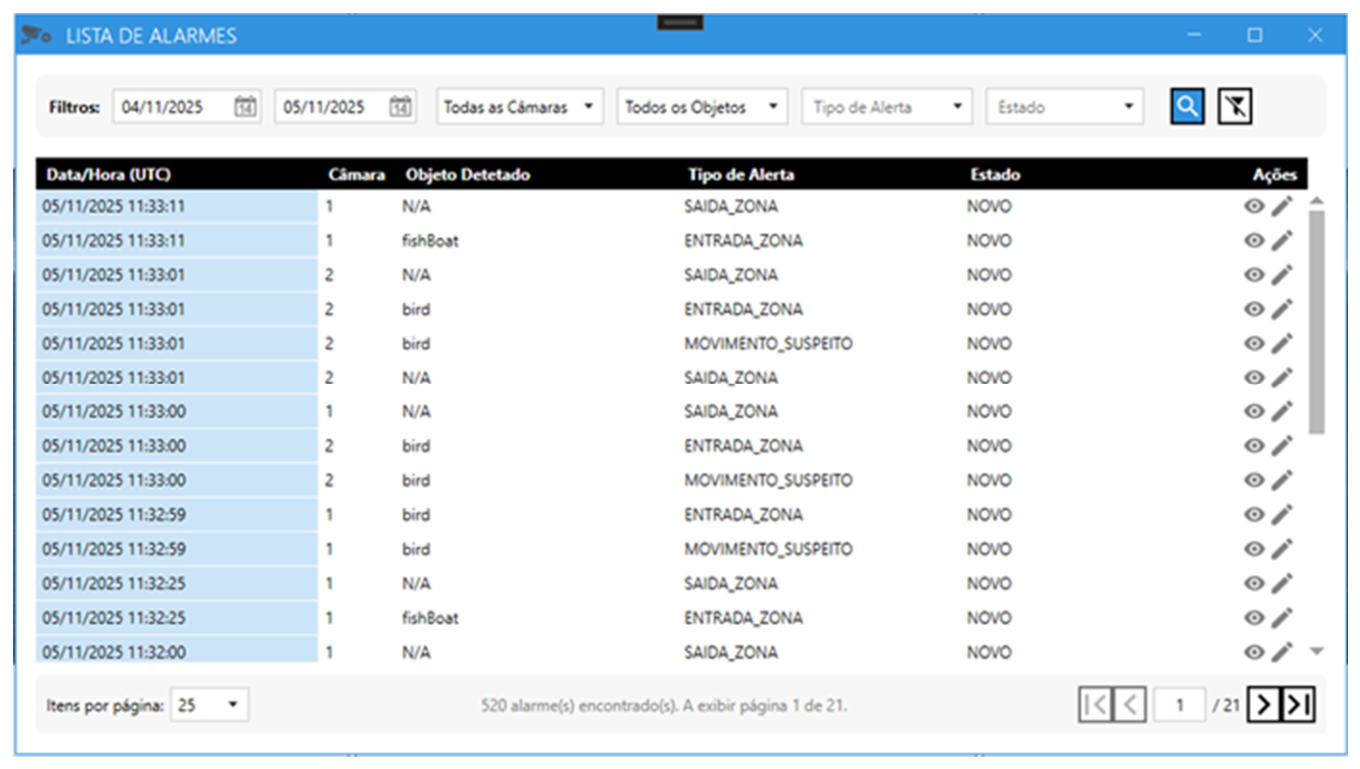Edit the 11:32:59 MOVIMENTO_SUSPEITO alarm
This screenshot has height=769, width=1360.
[1282, 549]
